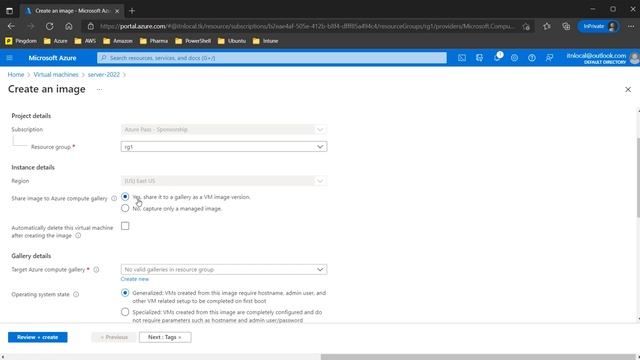Image resolution: width=640 pixels, height=360 pixels.
Task: Open Cloud Shell from the Azure header
Action: point(462,58)
